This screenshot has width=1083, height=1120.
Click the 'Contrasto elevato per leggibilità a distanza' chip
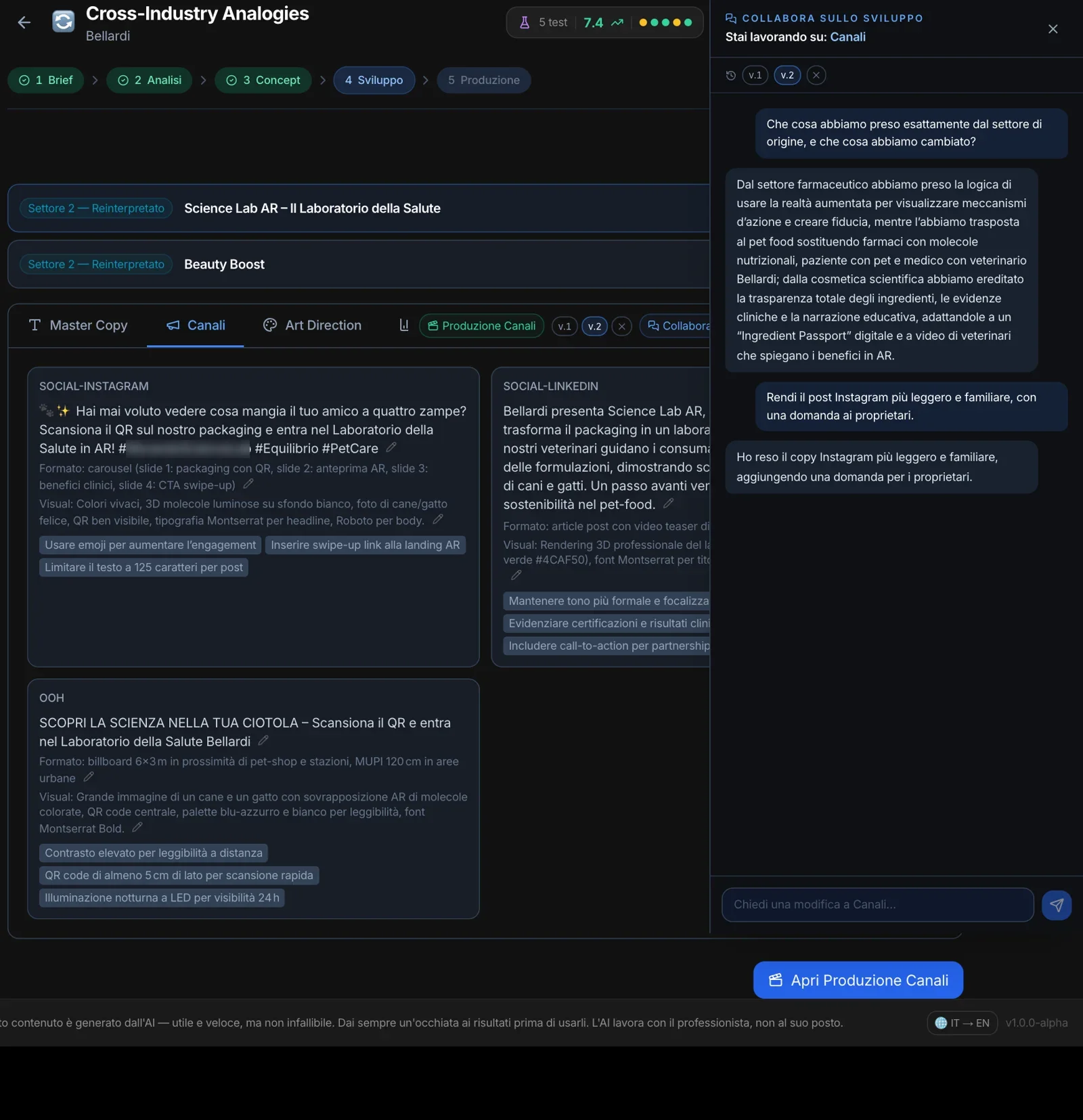(154, 853)
